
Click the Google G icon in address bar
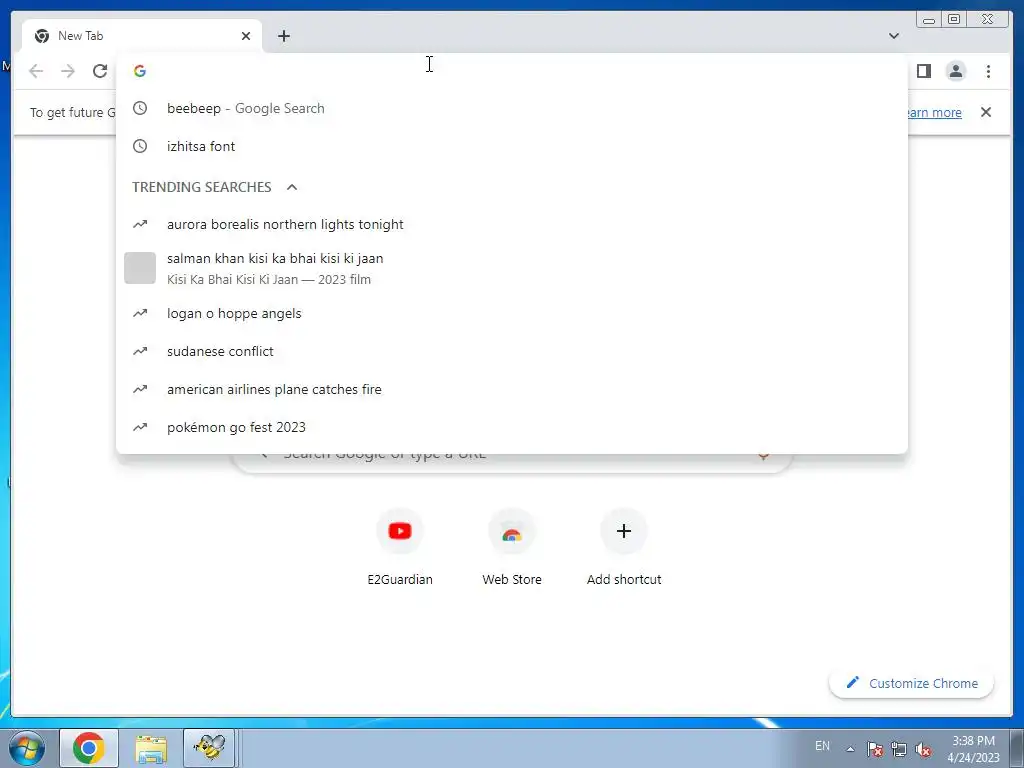tap(140, 71)
